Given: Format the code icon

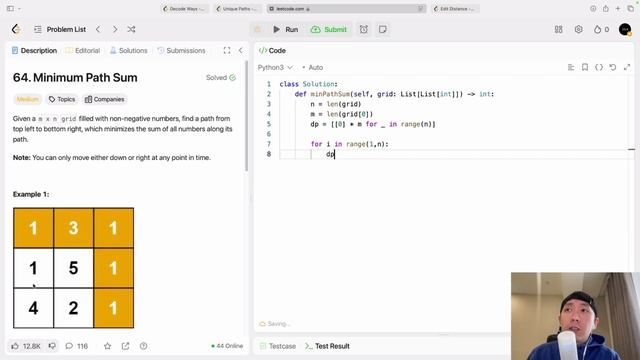Looking at the screenshot, I should pyautogui.click(x=571, y=67).
